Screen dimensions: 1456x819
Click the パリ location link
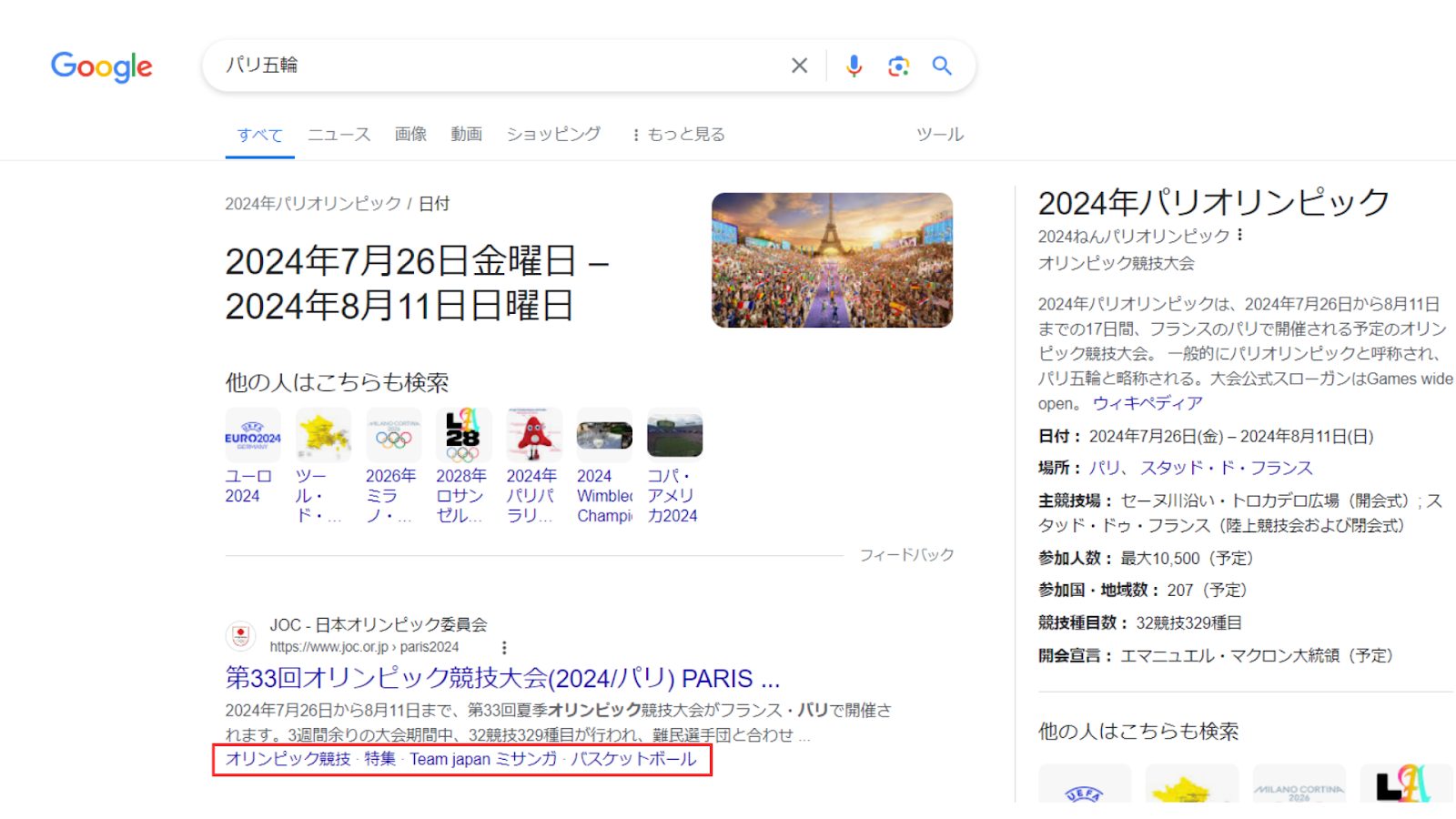pyautogui.click(x=1105, y=468)
